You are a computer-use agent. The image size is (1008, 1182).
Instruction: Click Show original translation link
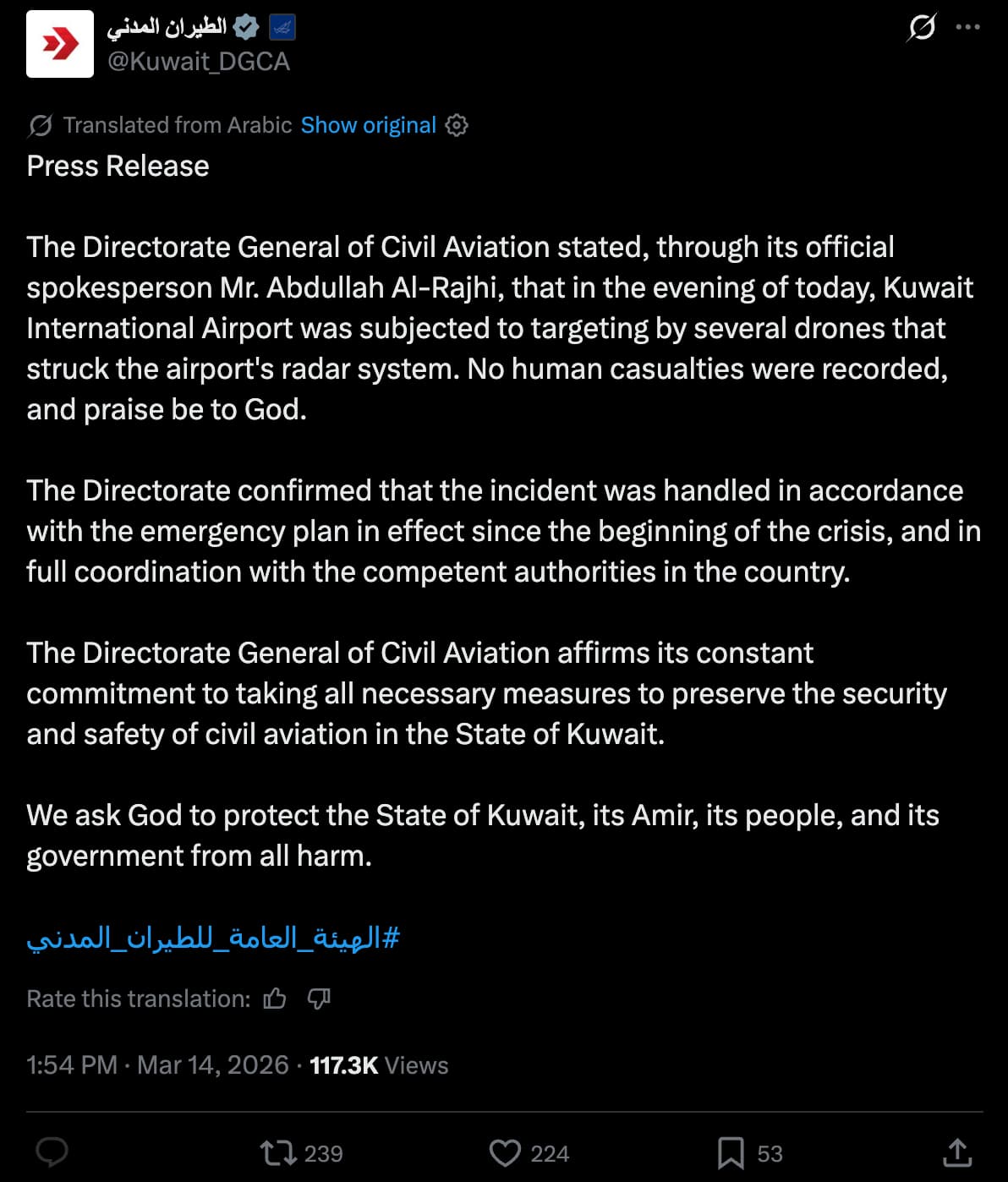(368, 125)
